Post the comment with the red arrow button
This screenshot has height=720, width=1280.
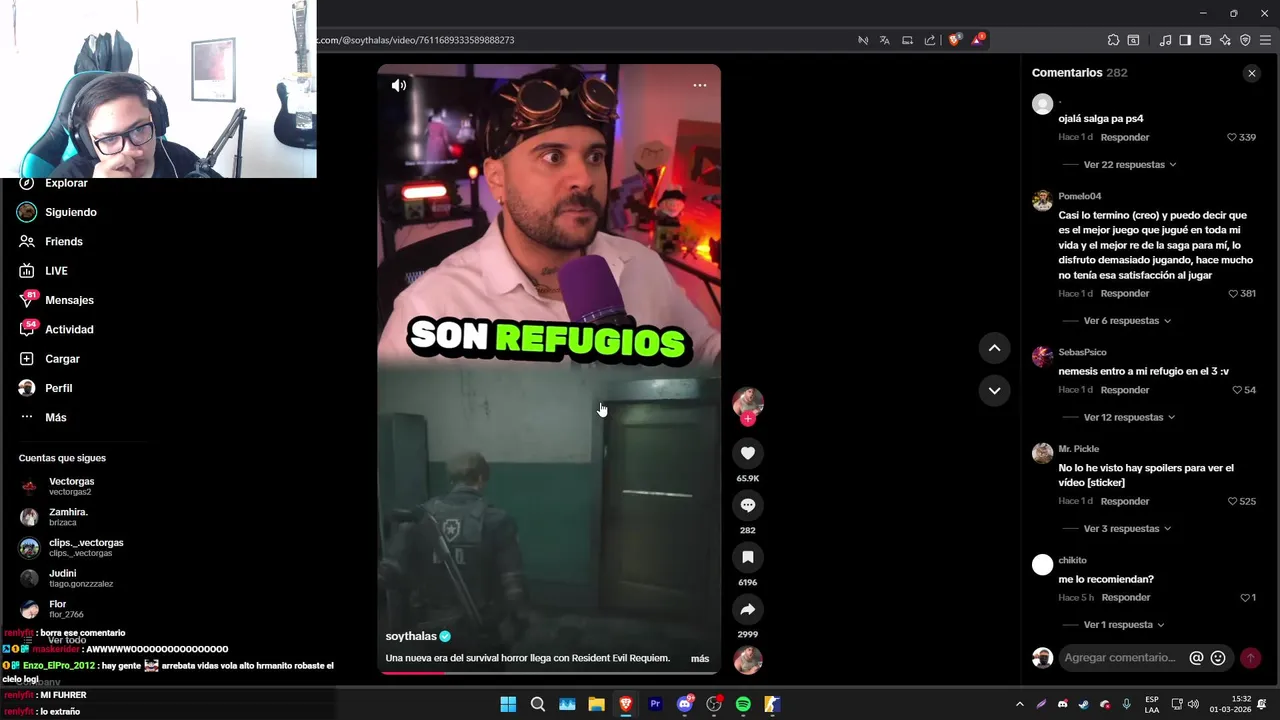pyautogui.click(x=1250, y=658)
